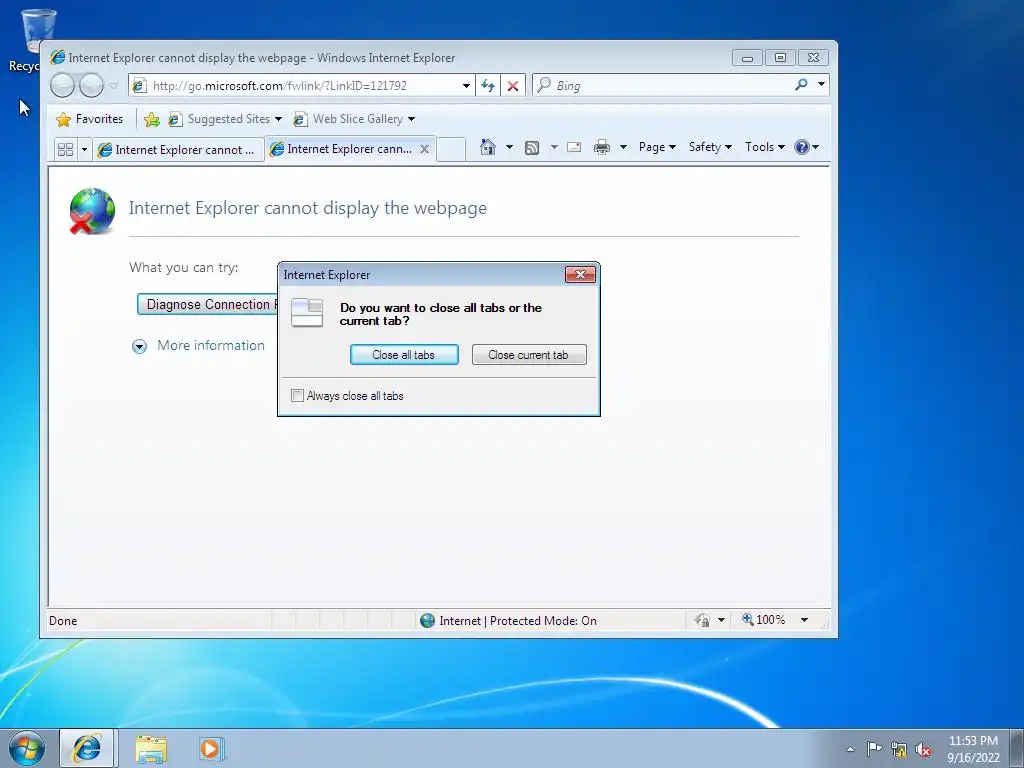Click the 100% zoom level button
1024x768 pixels.
coord(763,620)
